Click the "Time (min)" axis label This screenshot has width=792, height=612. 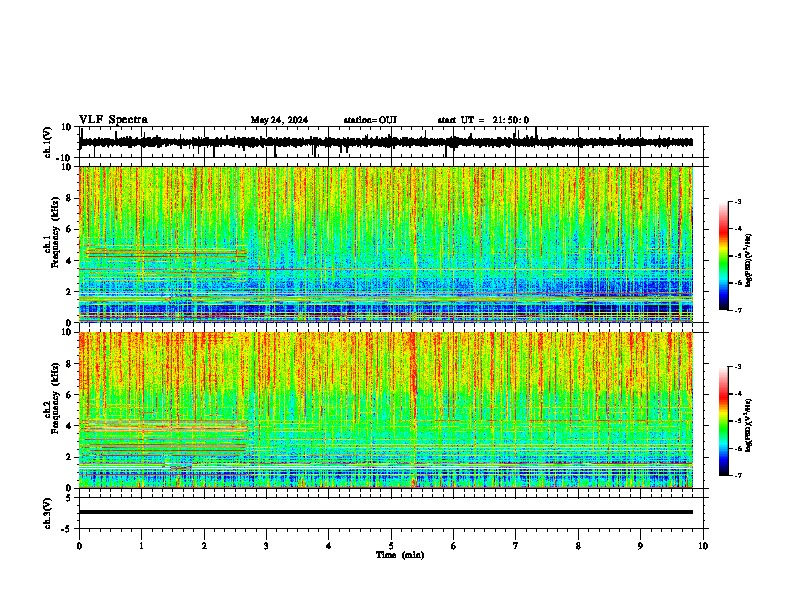(400, 555)
